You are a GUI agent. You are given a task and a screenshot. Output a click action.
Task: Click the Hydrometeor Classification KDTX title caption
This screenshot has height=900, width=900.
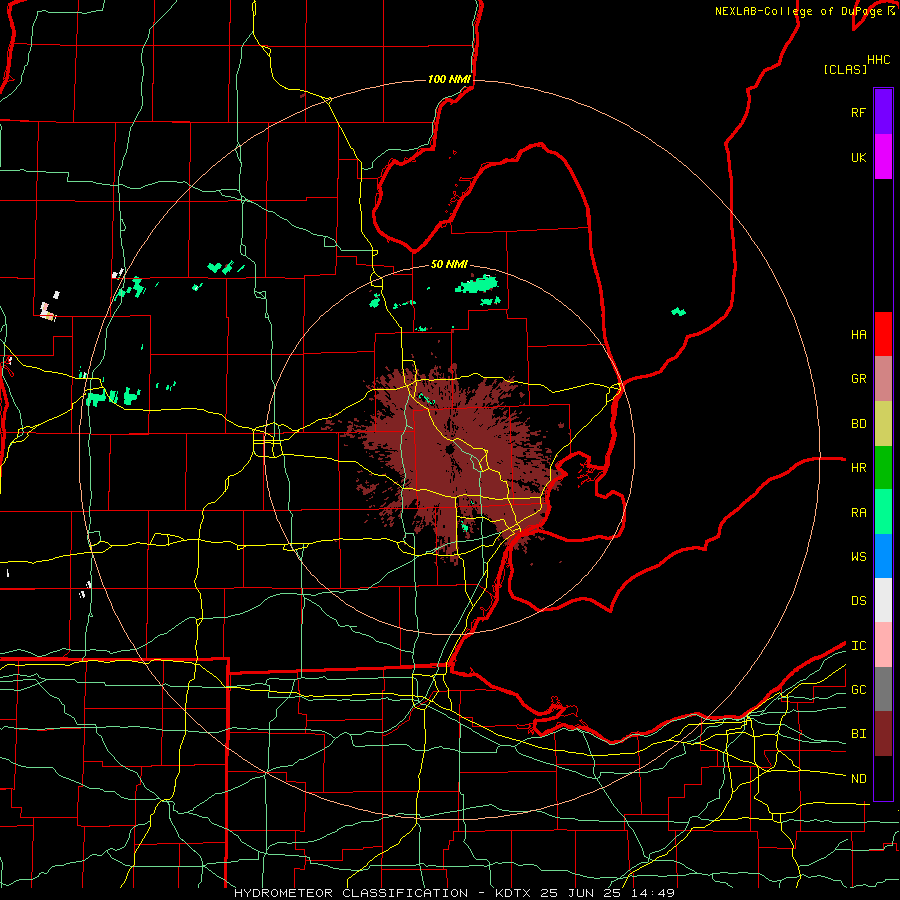(x=454, y=893)
